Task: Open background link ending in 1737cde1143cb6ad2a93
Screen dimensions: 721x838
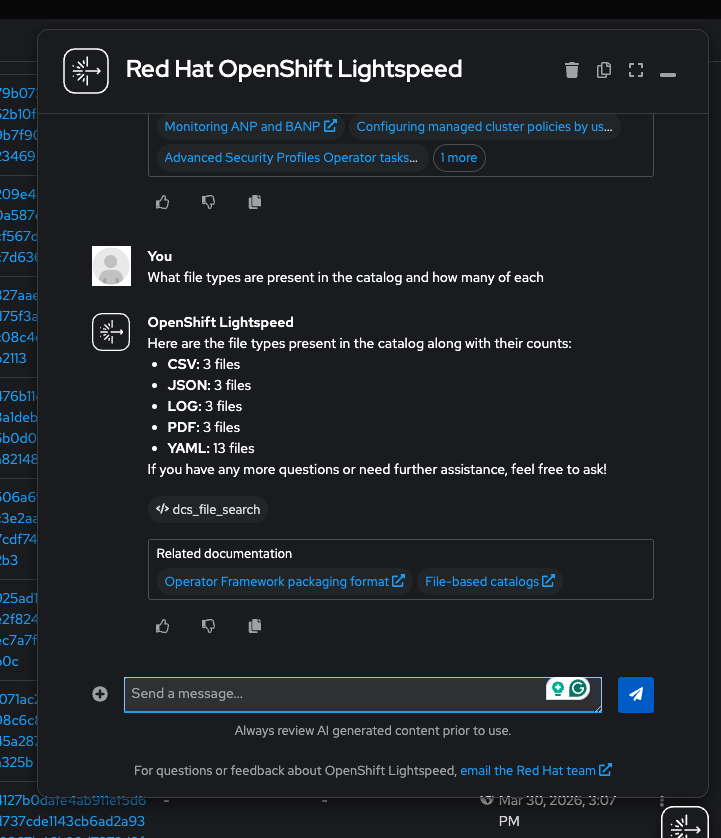Action: pyautogui.click(x=72, y=821)
